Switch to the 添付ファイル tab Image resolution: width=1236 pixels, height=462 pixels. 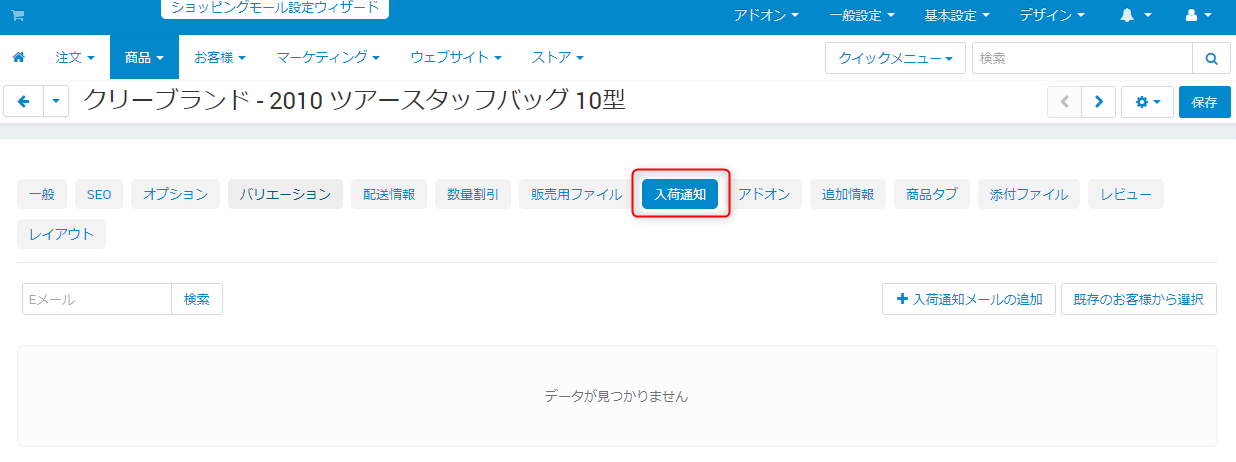click(1029, 195)
